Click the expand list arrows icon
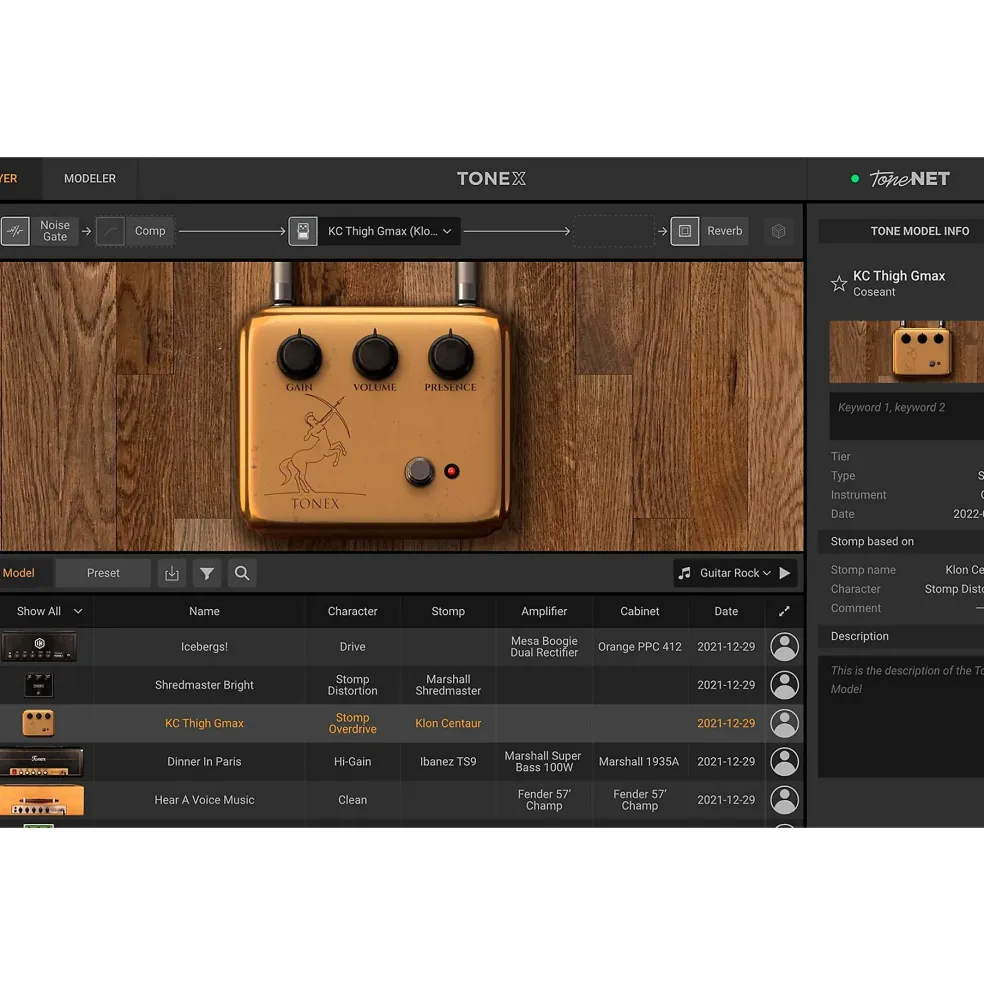The width and height of the screenshot is (984, 985). point(784,611)
